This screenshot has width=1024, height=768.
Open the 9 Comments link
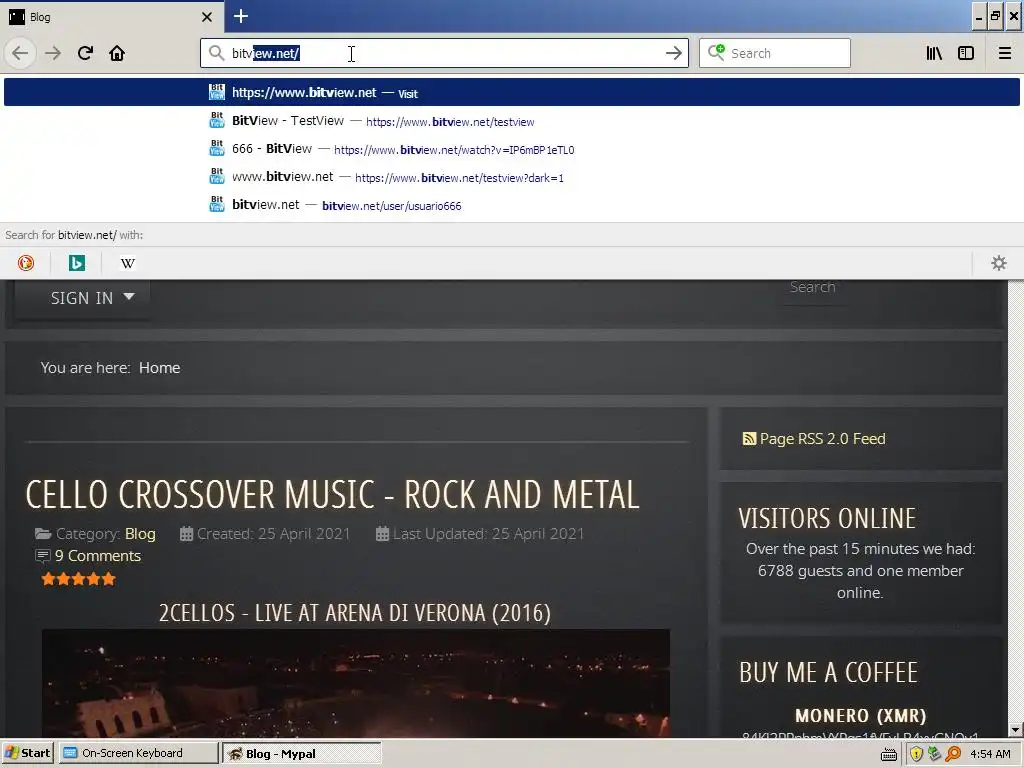[x=98, y=556]
